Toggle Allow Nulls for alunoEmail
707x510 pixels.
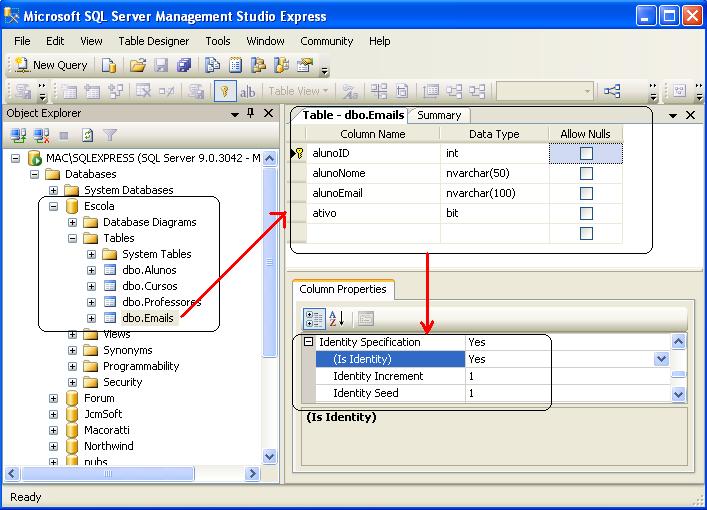click(x=586, y=193)
